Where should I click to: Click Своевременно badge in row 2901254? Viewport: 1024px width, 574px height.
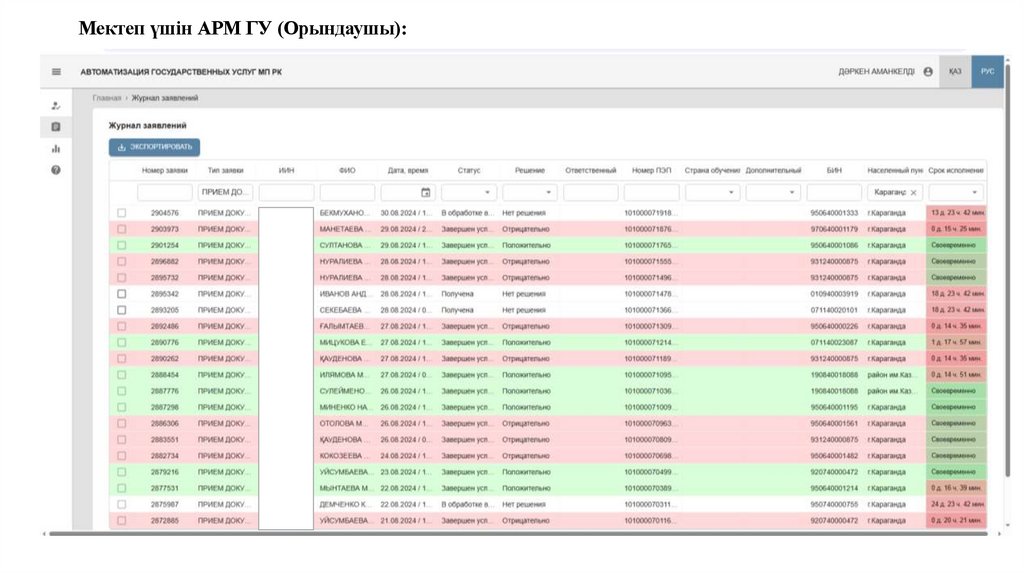[956, 246]
